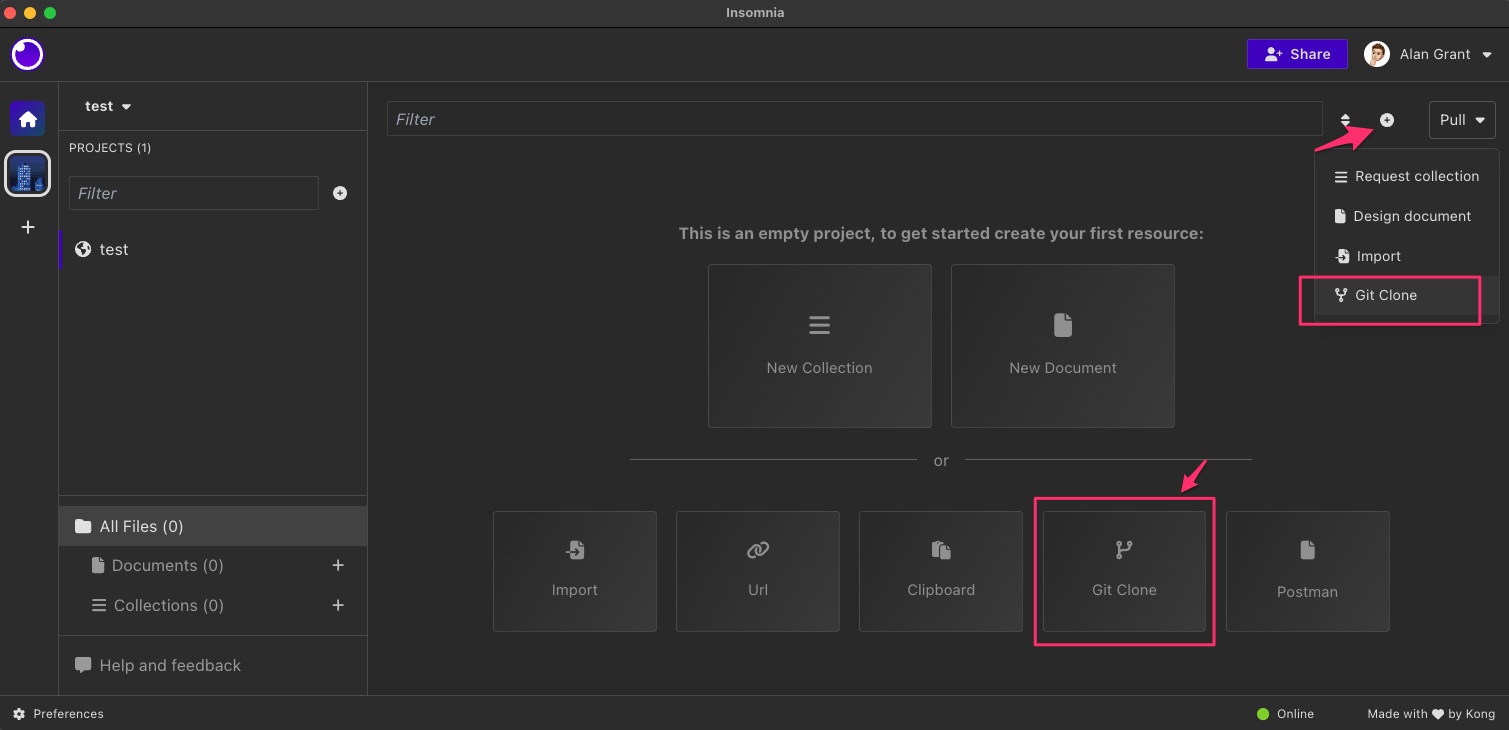Screen dimensions: 1509x730
Task: Focus the projects Filter field
Action: (194, 193)
